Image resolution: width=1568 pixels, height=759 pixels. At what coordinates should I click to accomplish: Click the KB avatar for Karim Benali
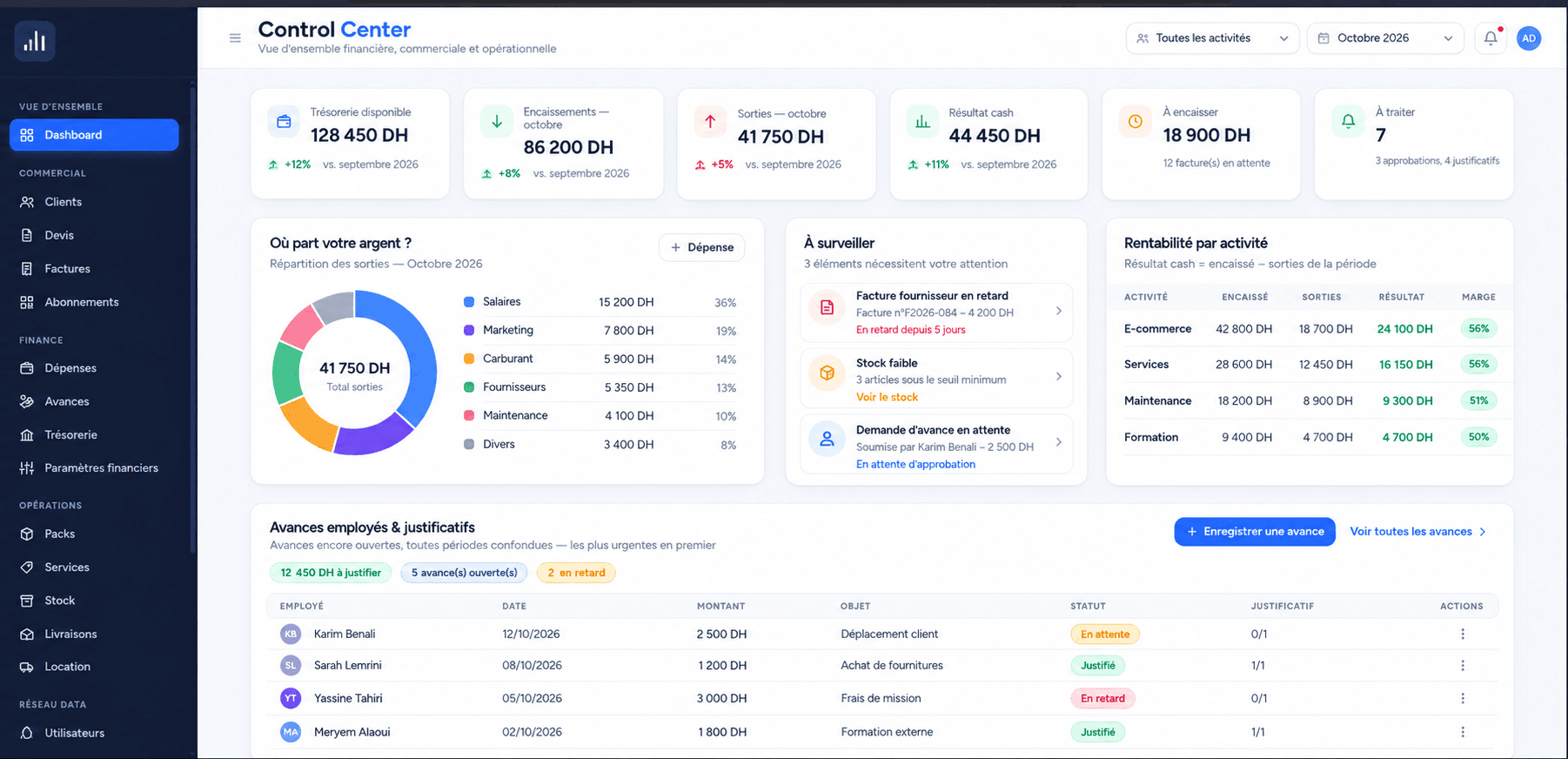click(291, 635)
